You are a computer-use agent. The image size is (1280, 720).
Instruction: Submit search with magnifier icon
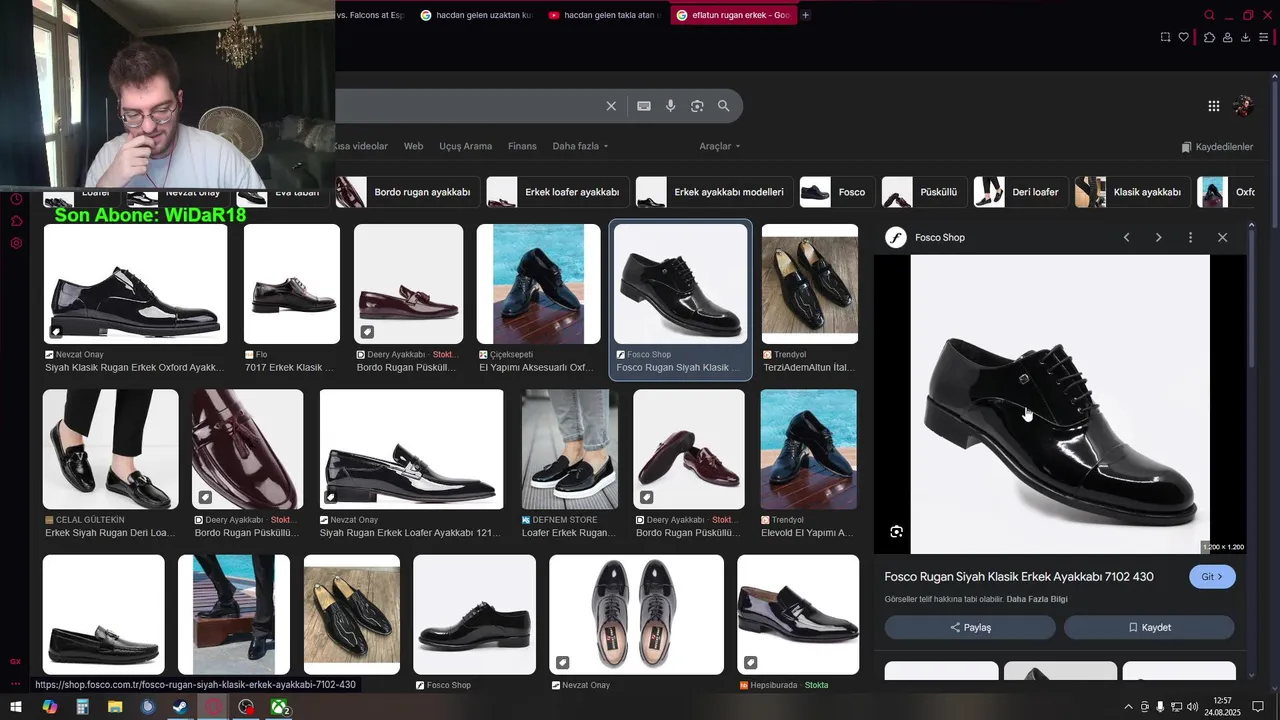point(723,106)
